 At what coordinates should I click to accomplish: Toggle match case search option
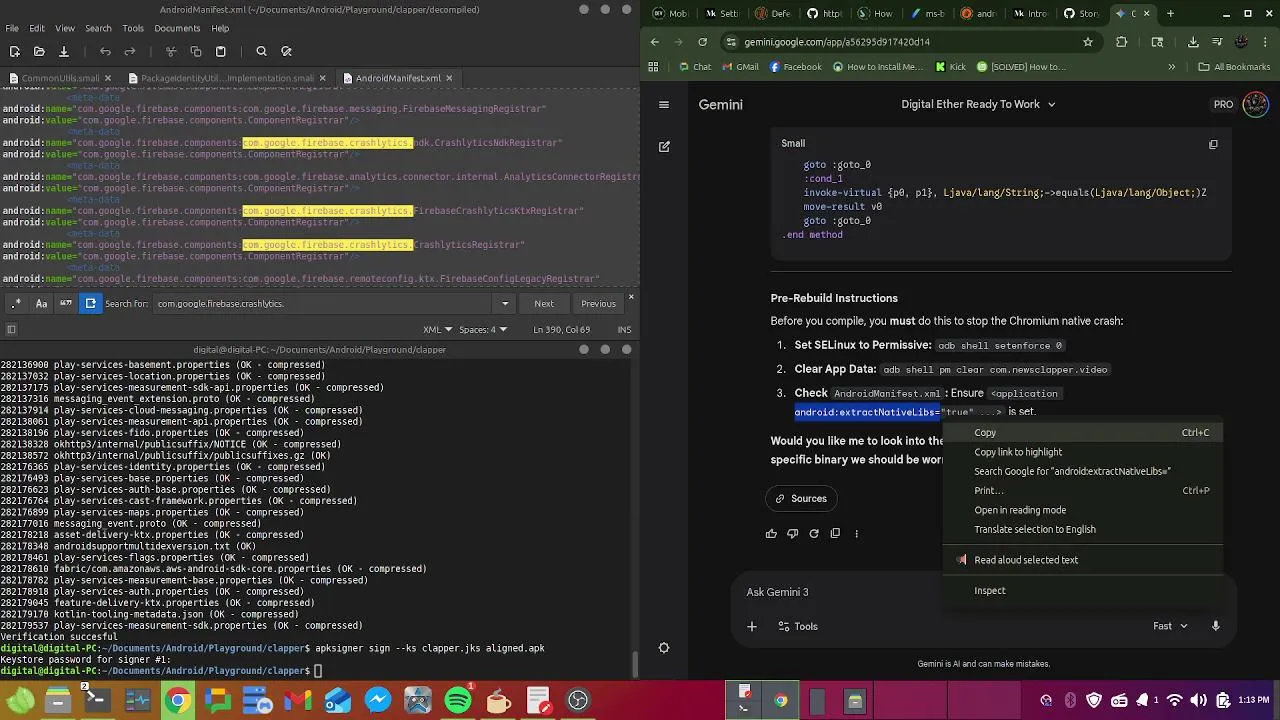[42, 303]
